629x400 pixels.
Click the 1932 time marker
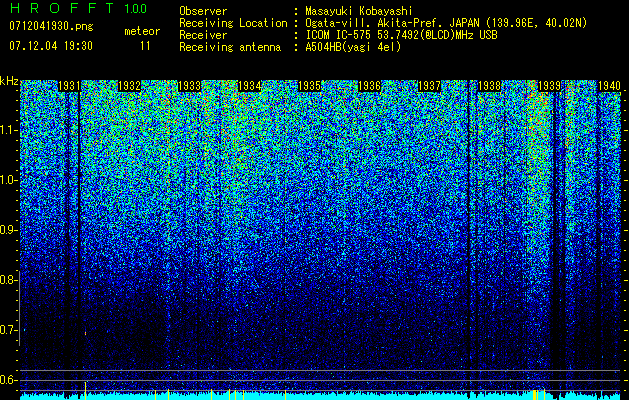(129, 86)
